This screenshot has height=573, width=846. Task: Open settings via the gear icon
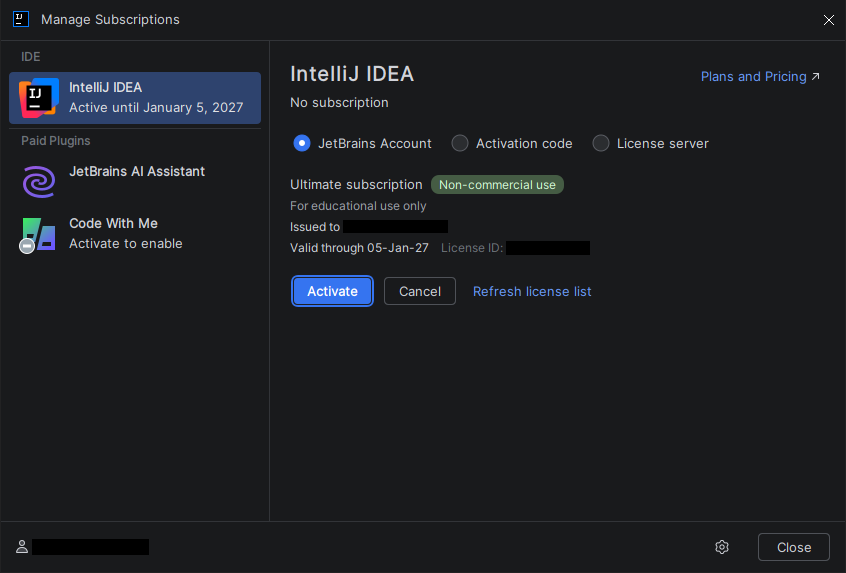(722, 547)
